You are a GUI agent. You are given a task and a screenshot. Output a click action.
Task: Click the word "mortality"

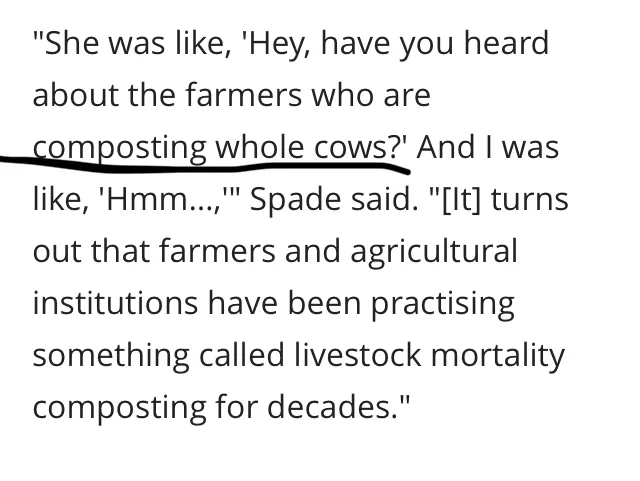pyautogui.click(x=498, y=356)
